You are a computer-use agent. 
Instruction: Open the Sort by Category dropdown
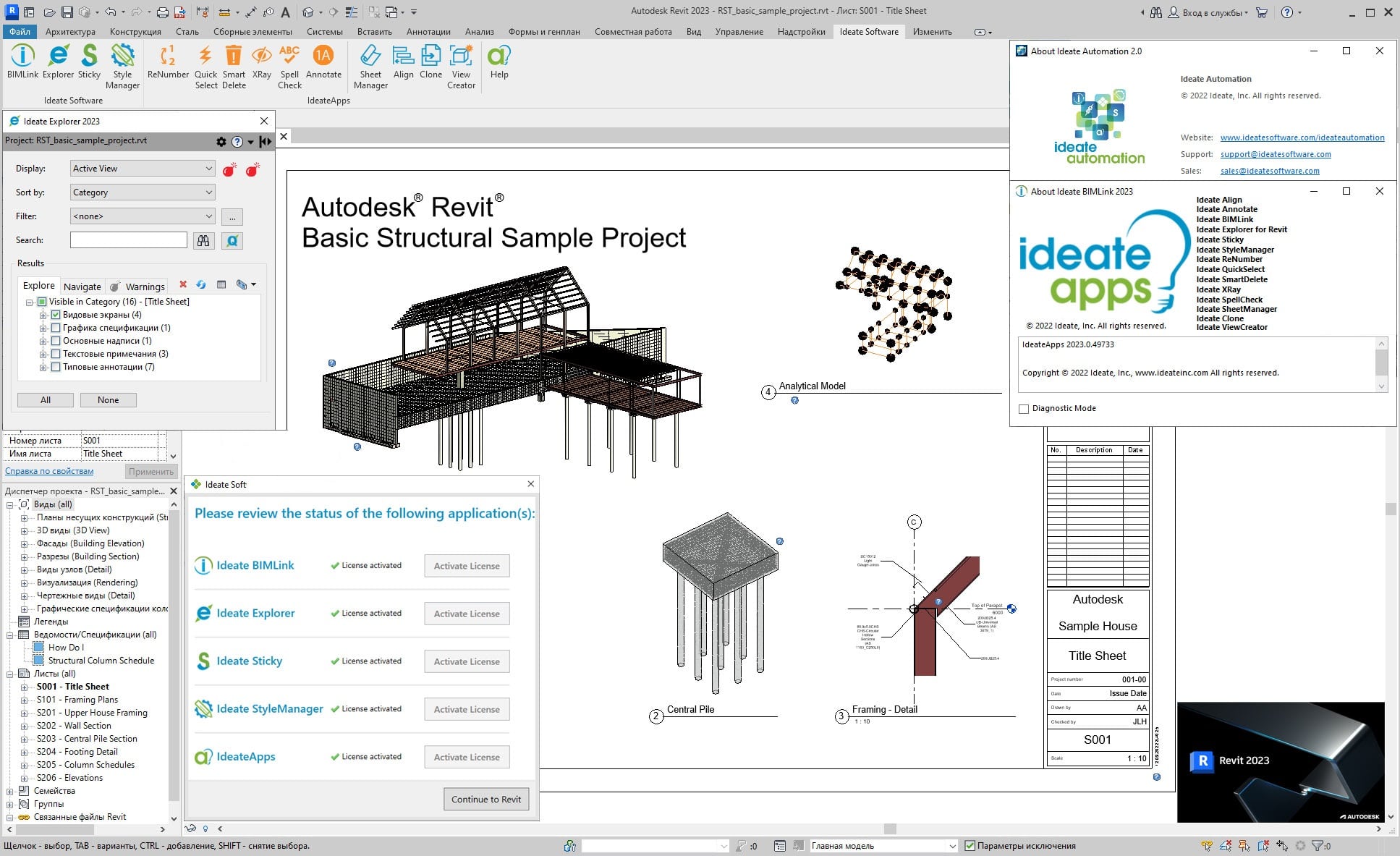[x=143, y=192]
